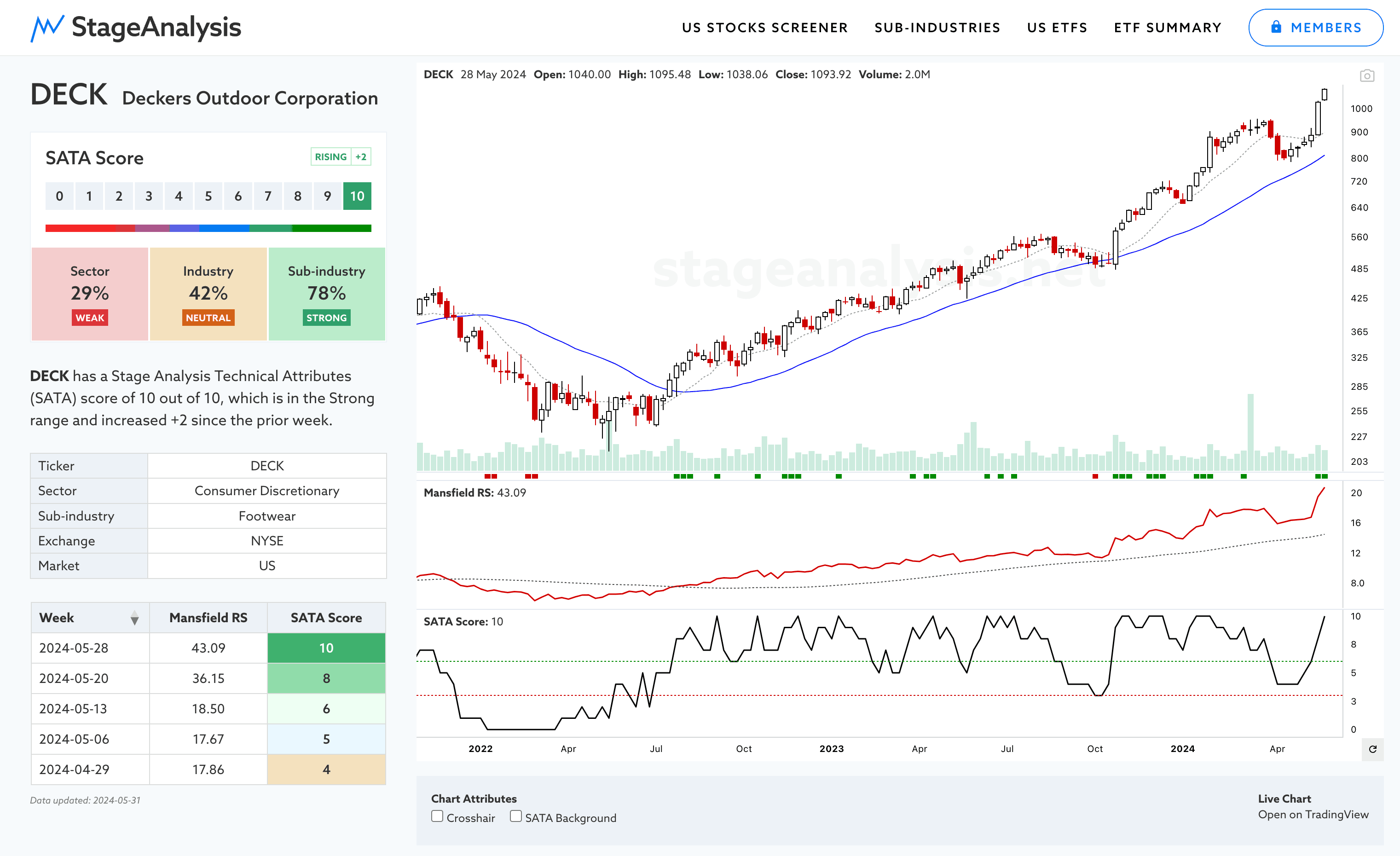Screen dimensions: 1400x856
Task: Sort table by Week arrow
Action: point(135,618)
